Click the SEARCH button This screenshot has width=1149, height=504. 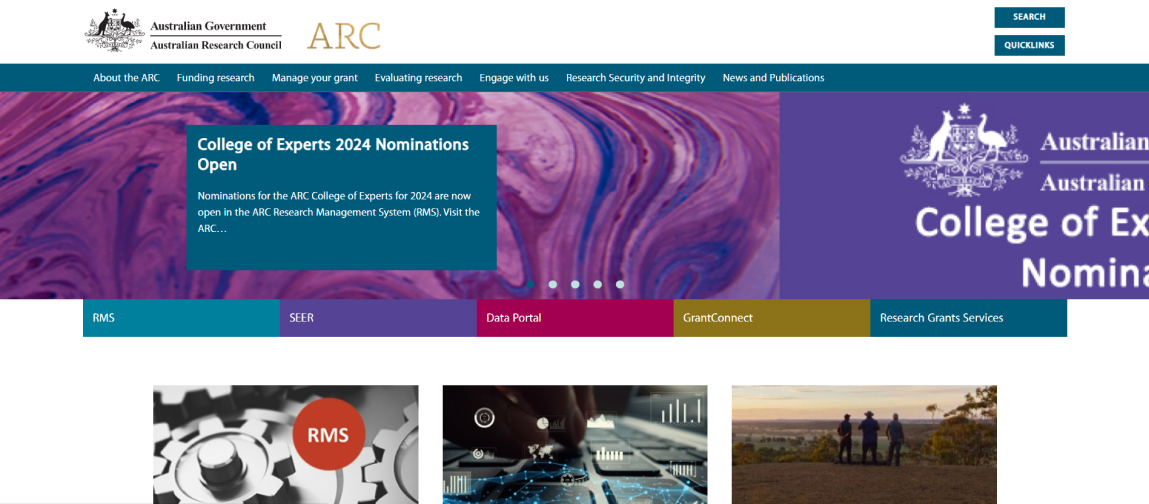click(1029, 17)
